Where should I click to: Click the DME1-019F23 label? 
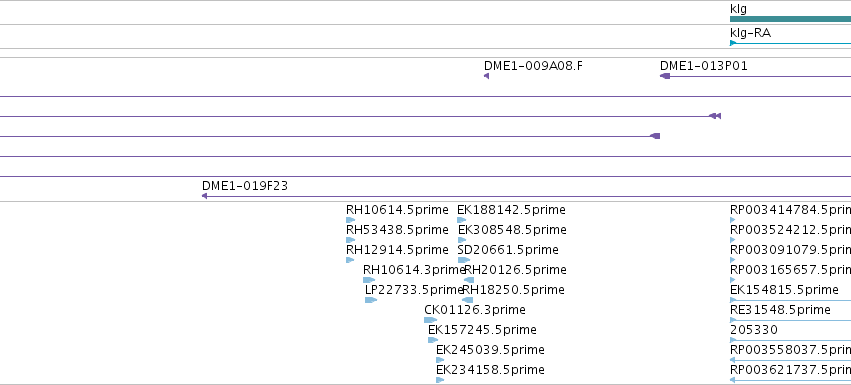tap(245, 186)
